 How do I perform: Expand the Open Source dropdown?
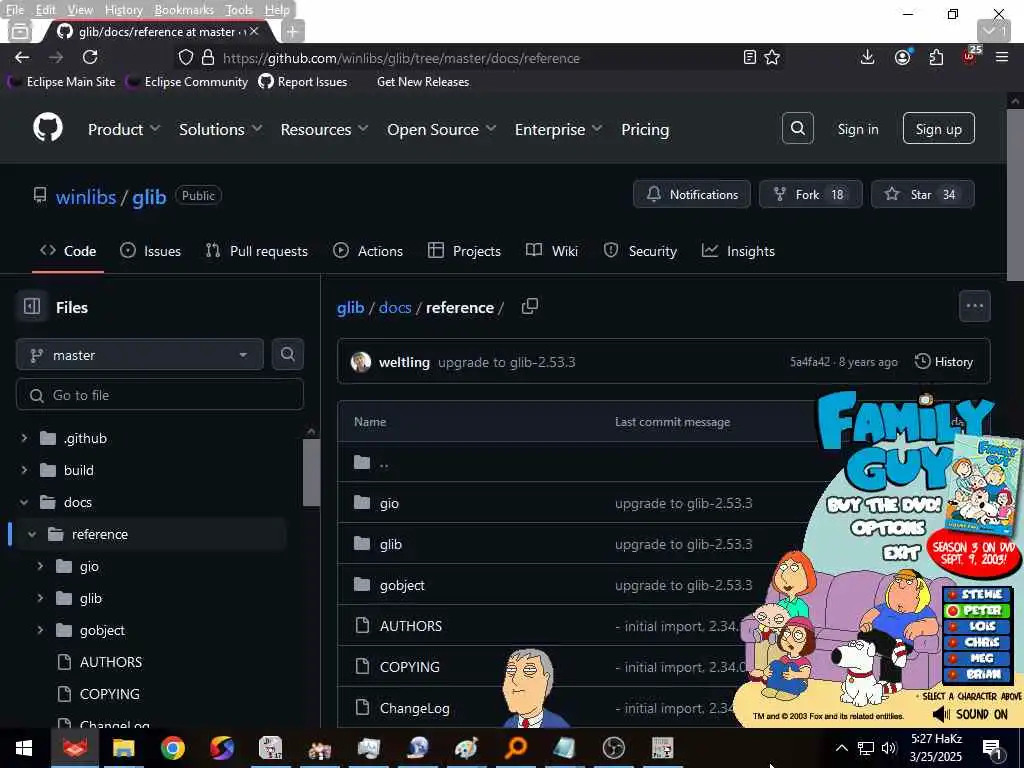[441, 129]
